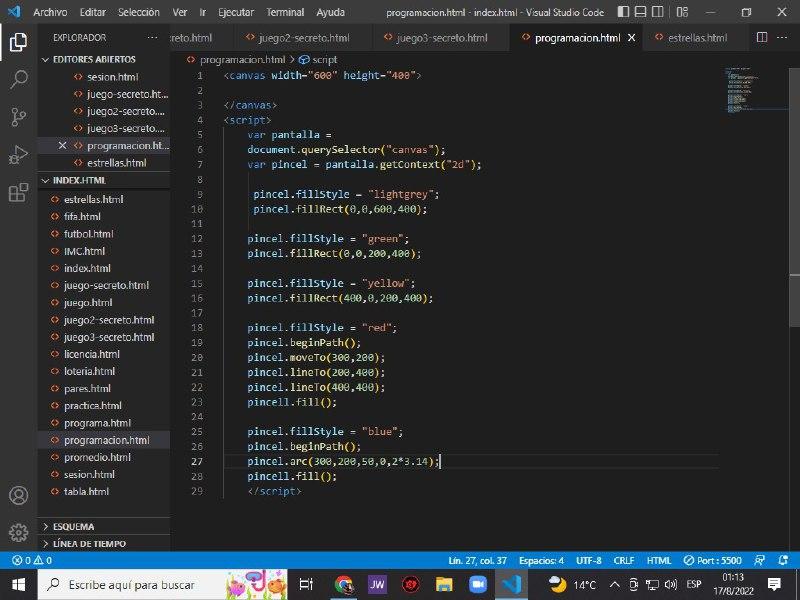The height and width of the screenshot is (600, 800).
Task: Open the Editar menu
Action: coord(93,12)
